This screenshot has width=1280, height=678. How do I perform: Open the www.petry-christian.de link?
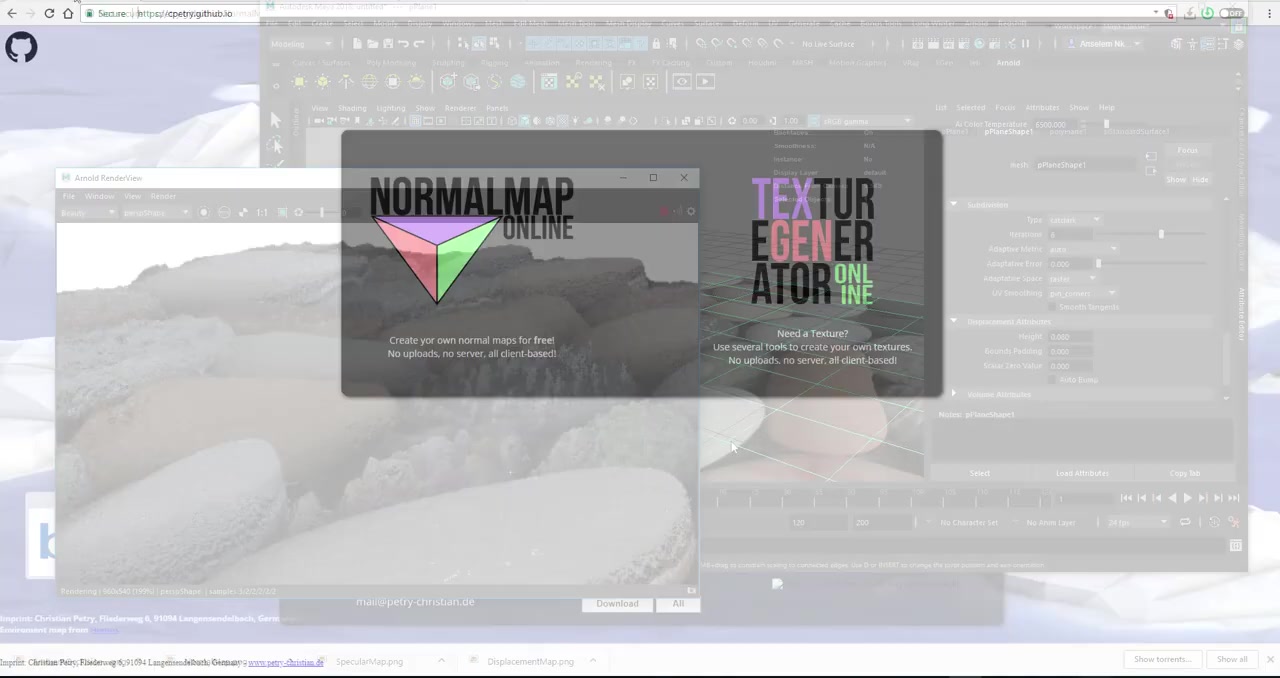point(285,662)
